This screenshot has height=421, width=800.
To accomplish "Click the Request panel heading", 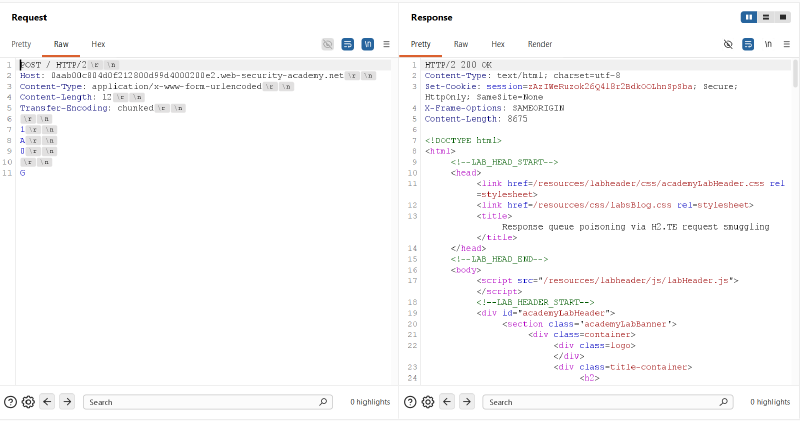I will point(29,17).
